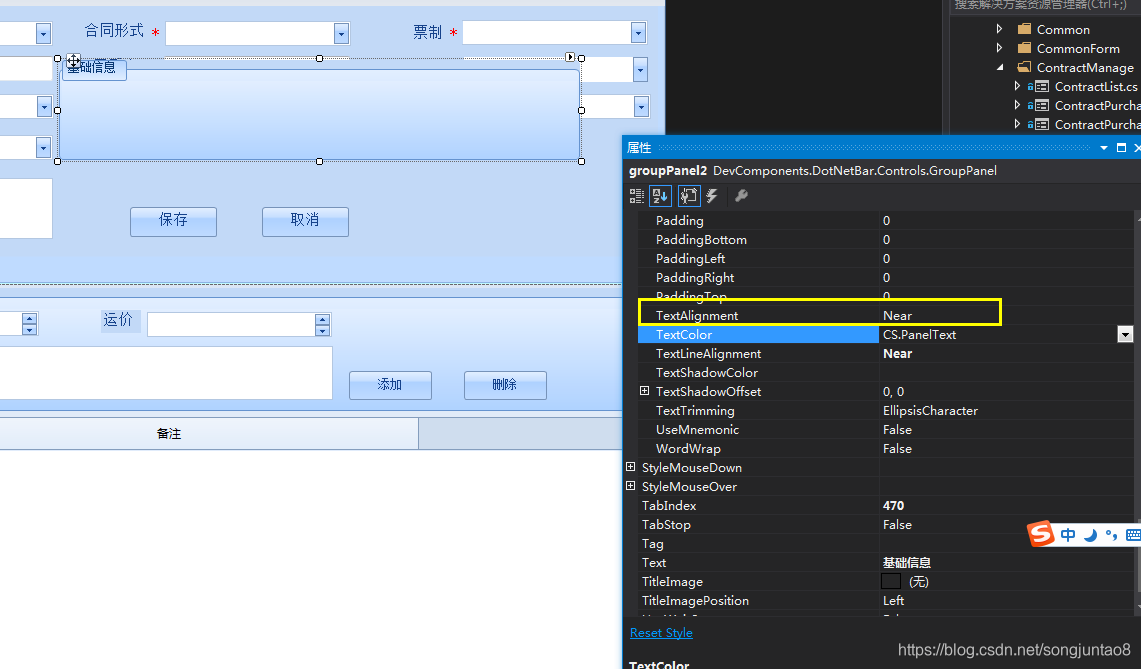Open the groupPanel smart tag arrow

(x=570, y=57)
